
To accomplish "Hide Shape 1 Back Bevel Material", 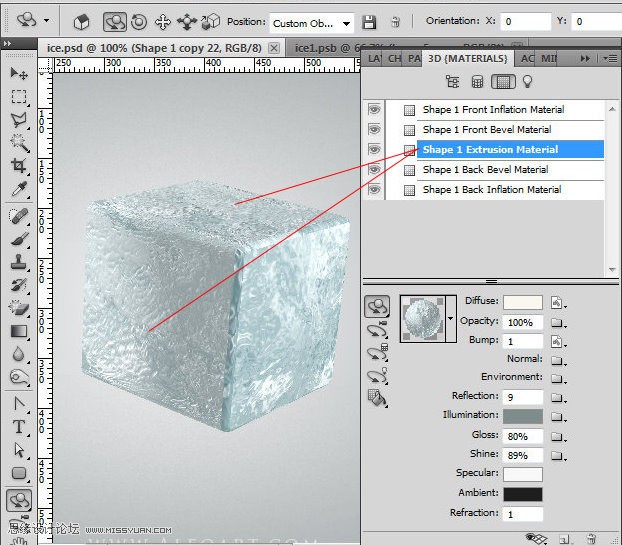I will (x=374, y=170).
